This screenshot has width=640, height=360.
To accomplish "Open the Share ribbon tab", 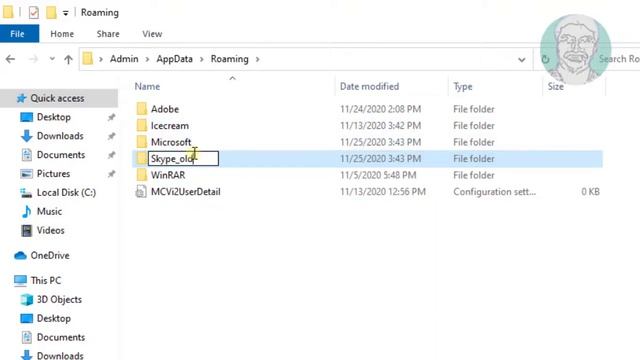I will click(x=108, y=34).
